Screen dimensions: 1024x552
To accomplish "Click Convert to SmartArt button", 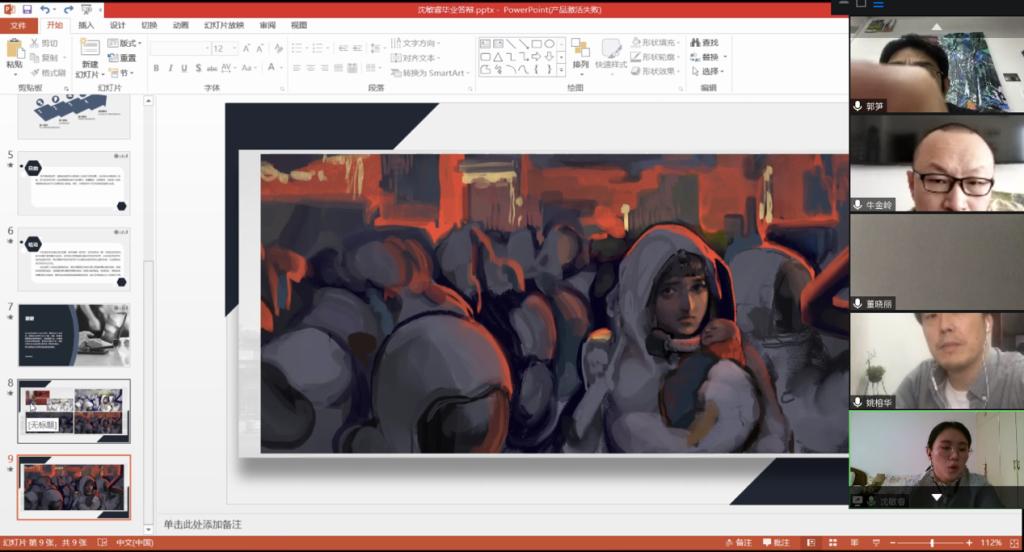I will (x=429, y=73).
